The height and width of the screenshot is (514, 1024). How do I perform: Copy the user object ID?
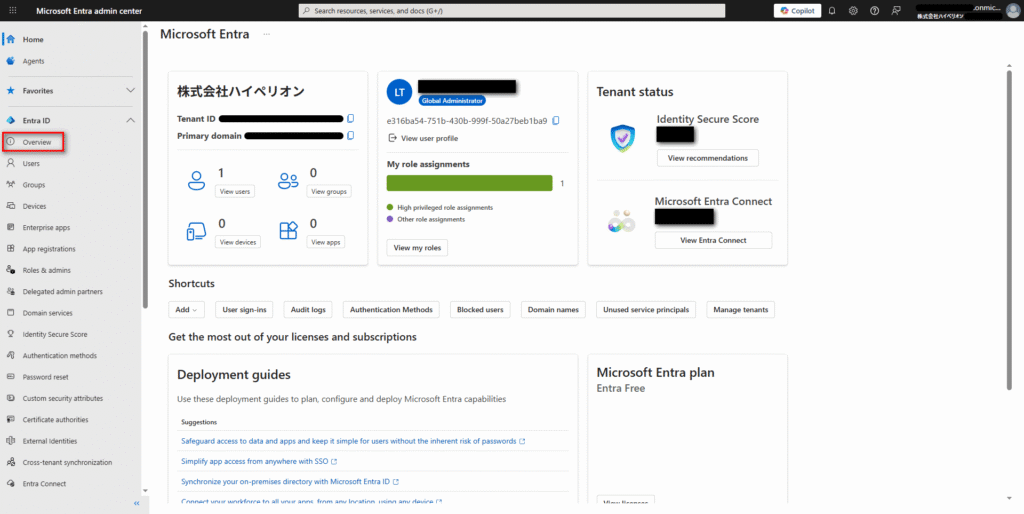[x=556, y=121]
